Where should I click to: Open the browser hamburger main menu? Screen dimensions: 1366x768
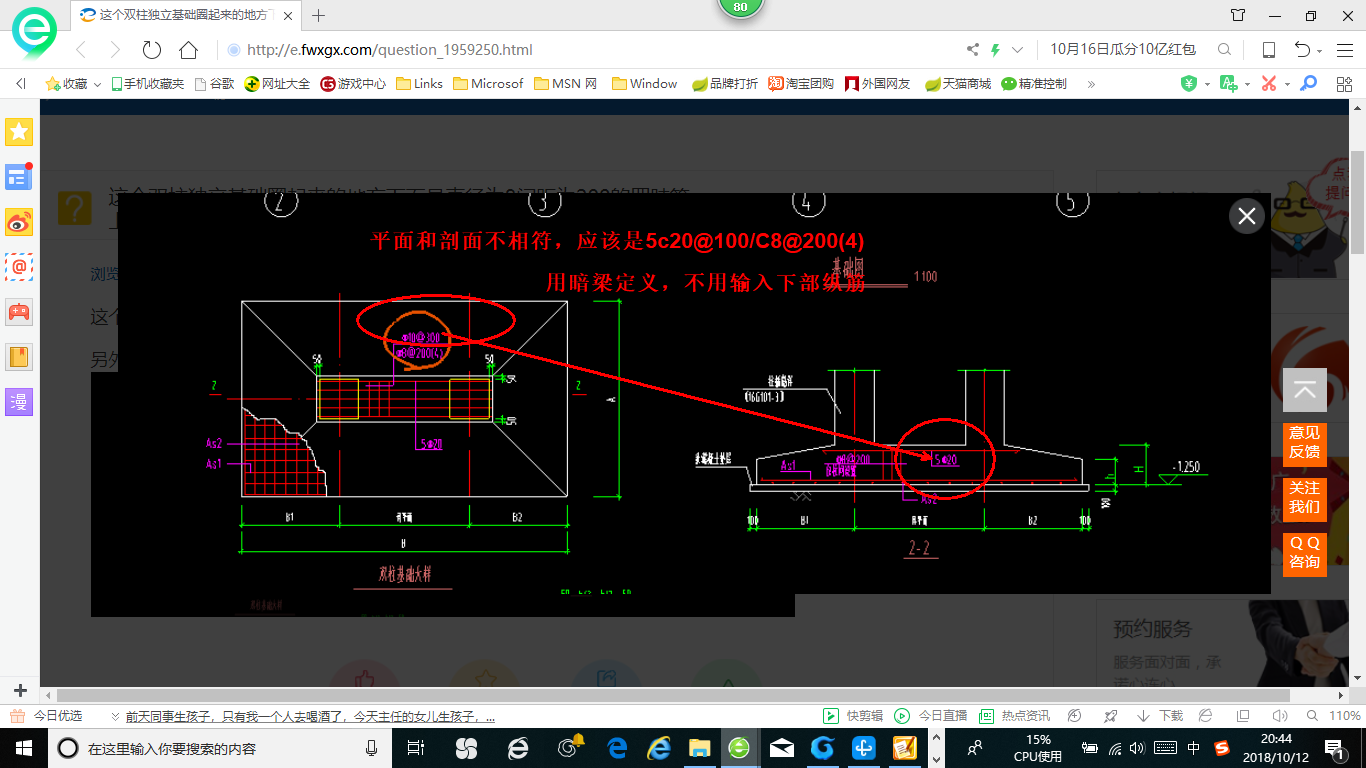[1344, 50]
